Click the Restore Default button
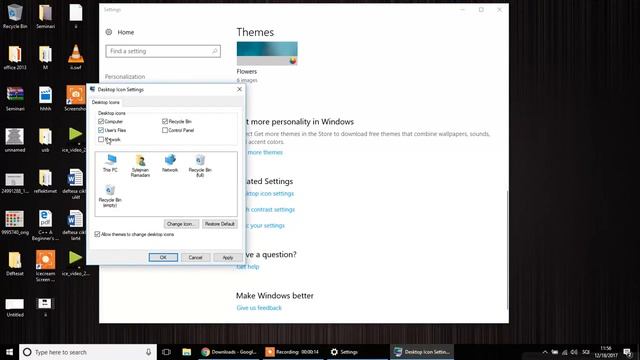This screenshot has height=360, width=640. pos(220,224)
